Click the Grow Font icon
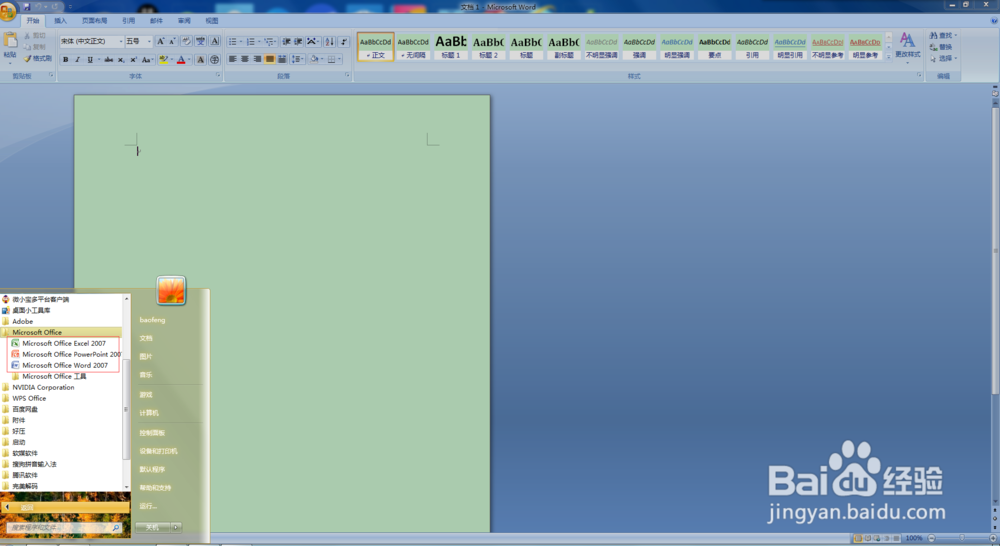Viewport: 1000px width, 546px height. (161, 41)
